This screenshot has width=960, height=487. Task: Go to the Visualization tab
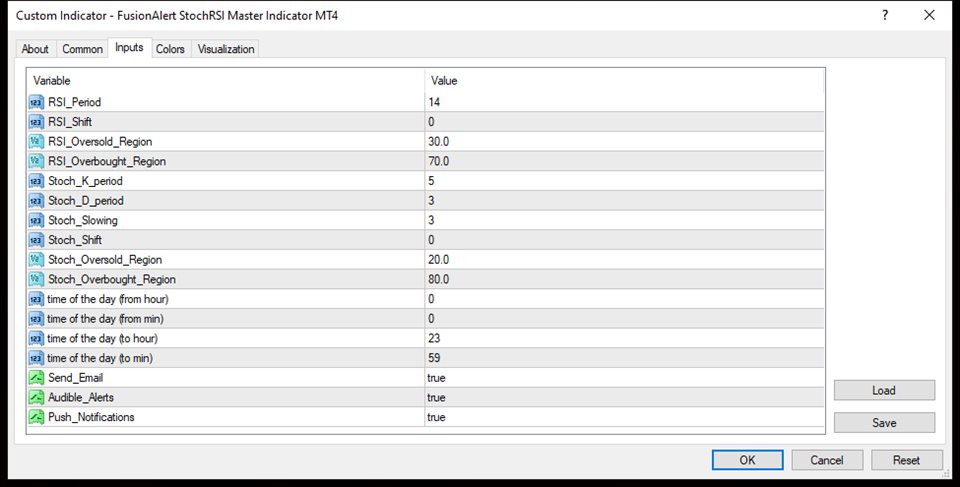coord(226,49)
